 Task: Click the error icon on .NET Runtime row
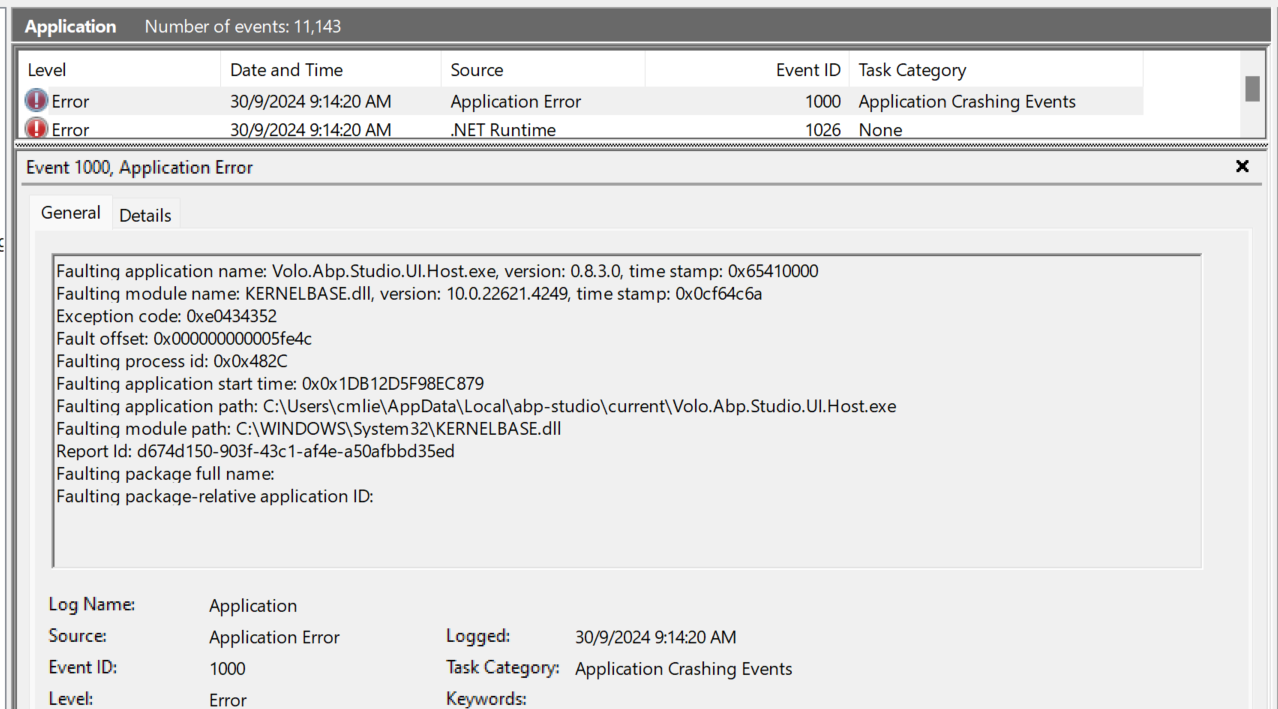(x=36, y=129)
